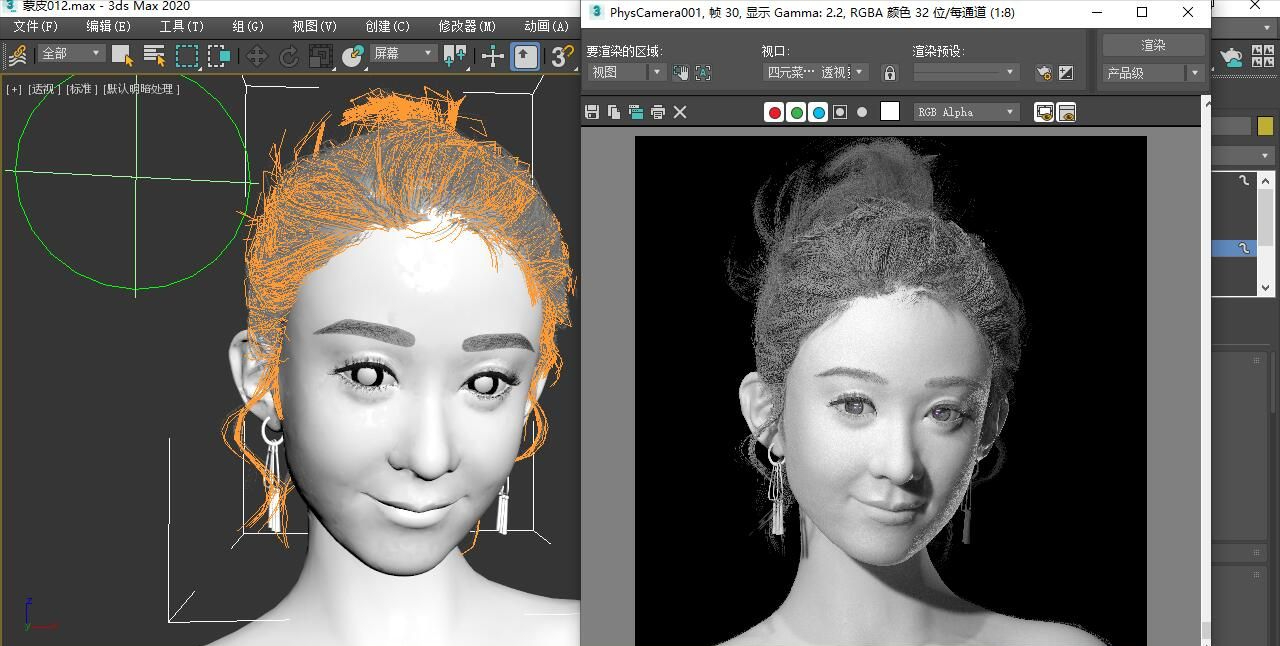Toggle the alpha channel display
This screenshot has width=1280, height=646.
840,112
